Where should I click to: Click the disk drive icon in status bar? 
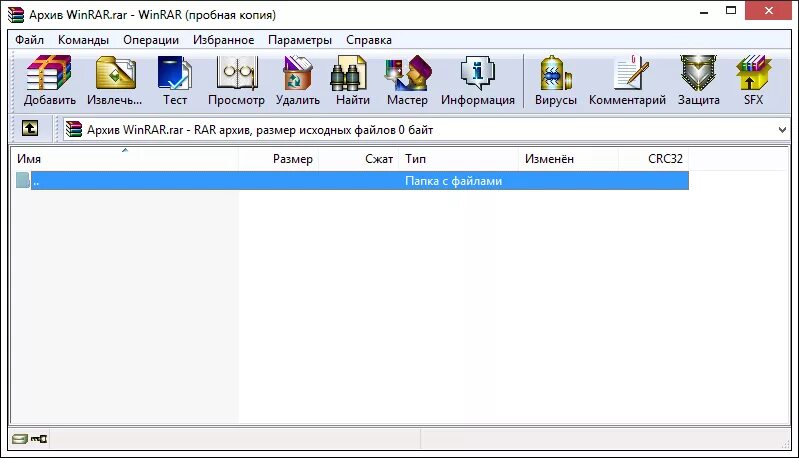(19, 439)
